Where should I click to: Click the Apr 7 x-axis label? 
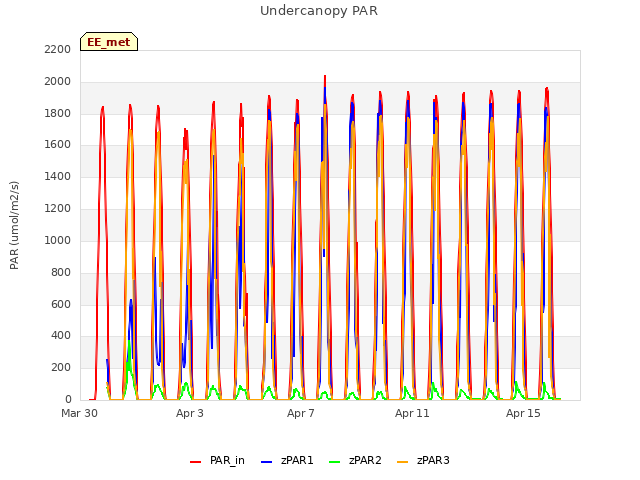pyautogui.click(x=301, y=413)
